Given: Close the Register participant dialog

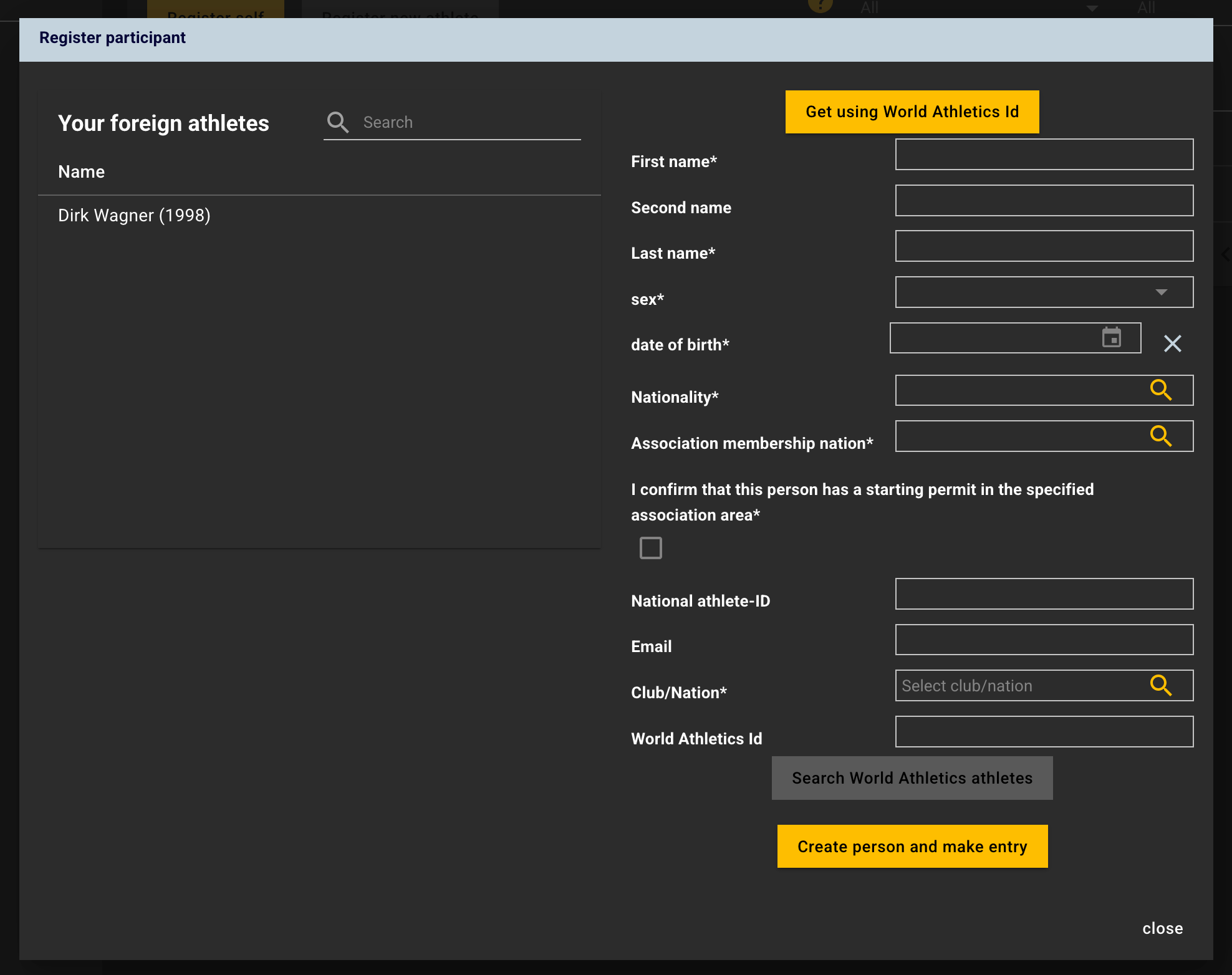Looking at the screenshot, I should tap(1162, 928).
